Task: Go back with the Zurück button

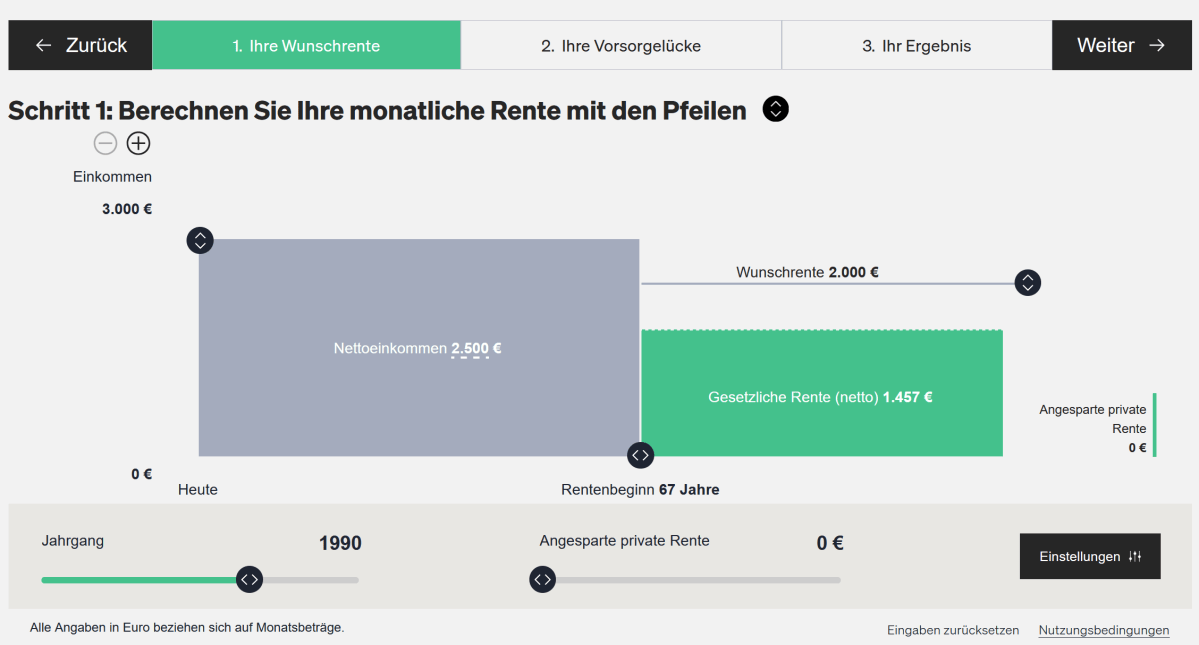Action: (80, 45)
